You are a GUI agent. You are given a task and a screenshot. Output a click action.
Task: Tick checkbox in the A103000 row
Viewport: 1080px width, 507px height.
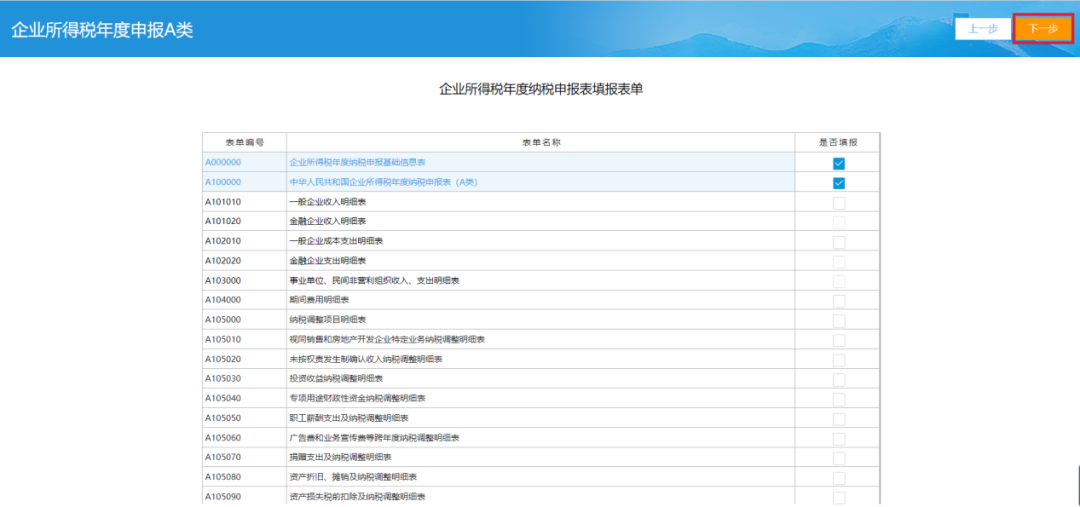point(838,281)
